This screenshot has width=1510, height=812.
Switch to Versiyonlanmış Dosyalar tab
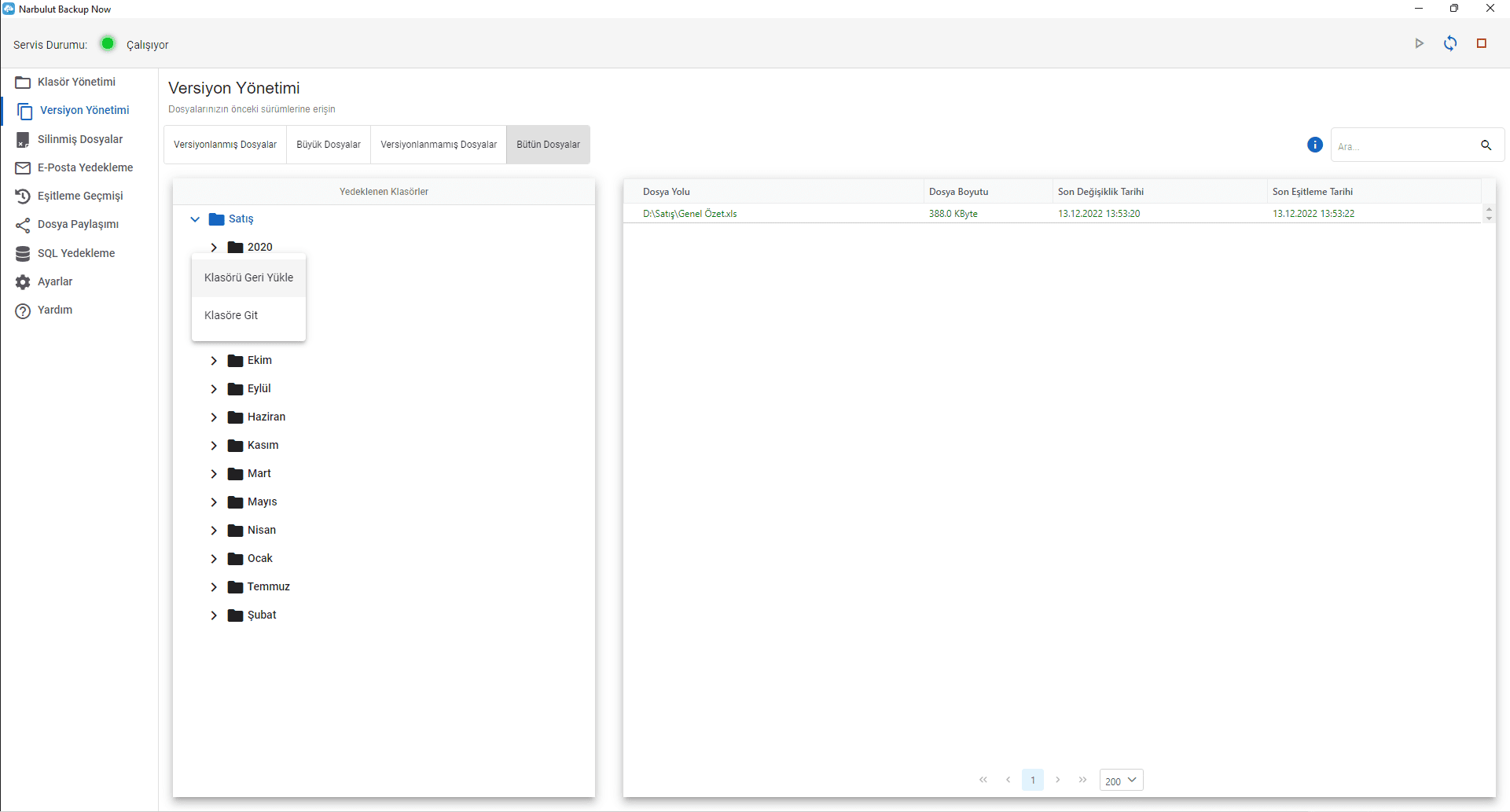pos(225,145)
